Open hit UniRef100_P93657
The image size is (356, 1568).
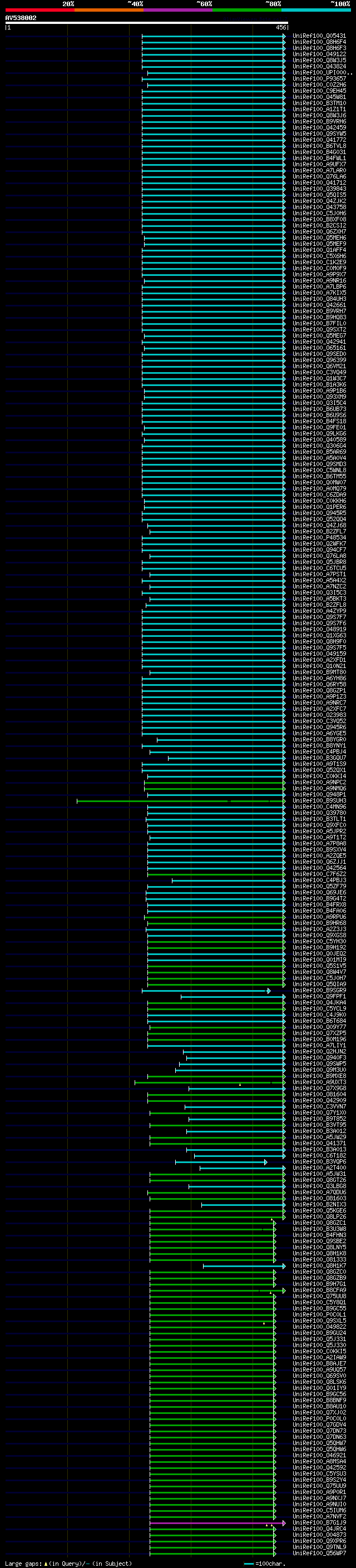(319, 78)
